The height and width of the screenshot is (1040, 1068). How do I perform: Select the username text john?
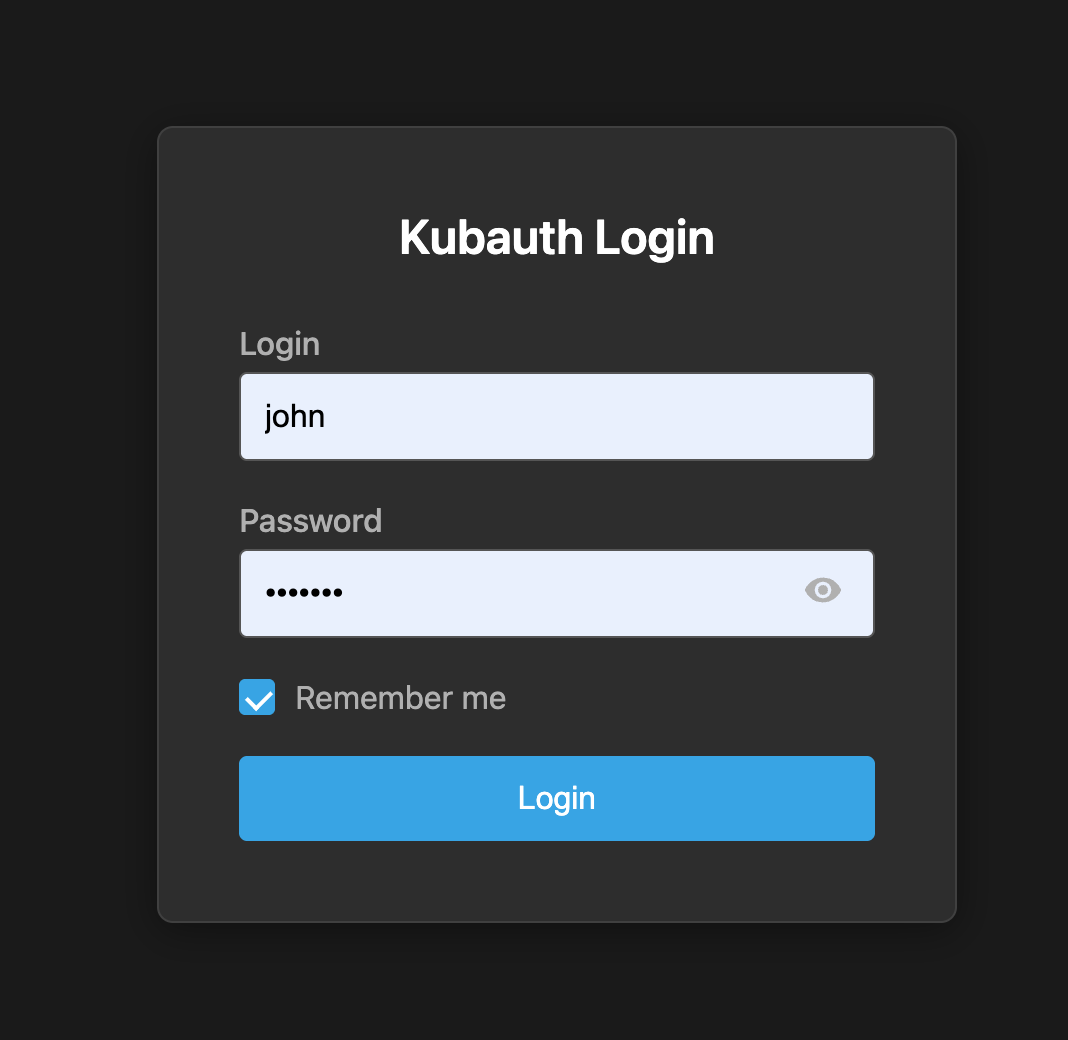295,416
